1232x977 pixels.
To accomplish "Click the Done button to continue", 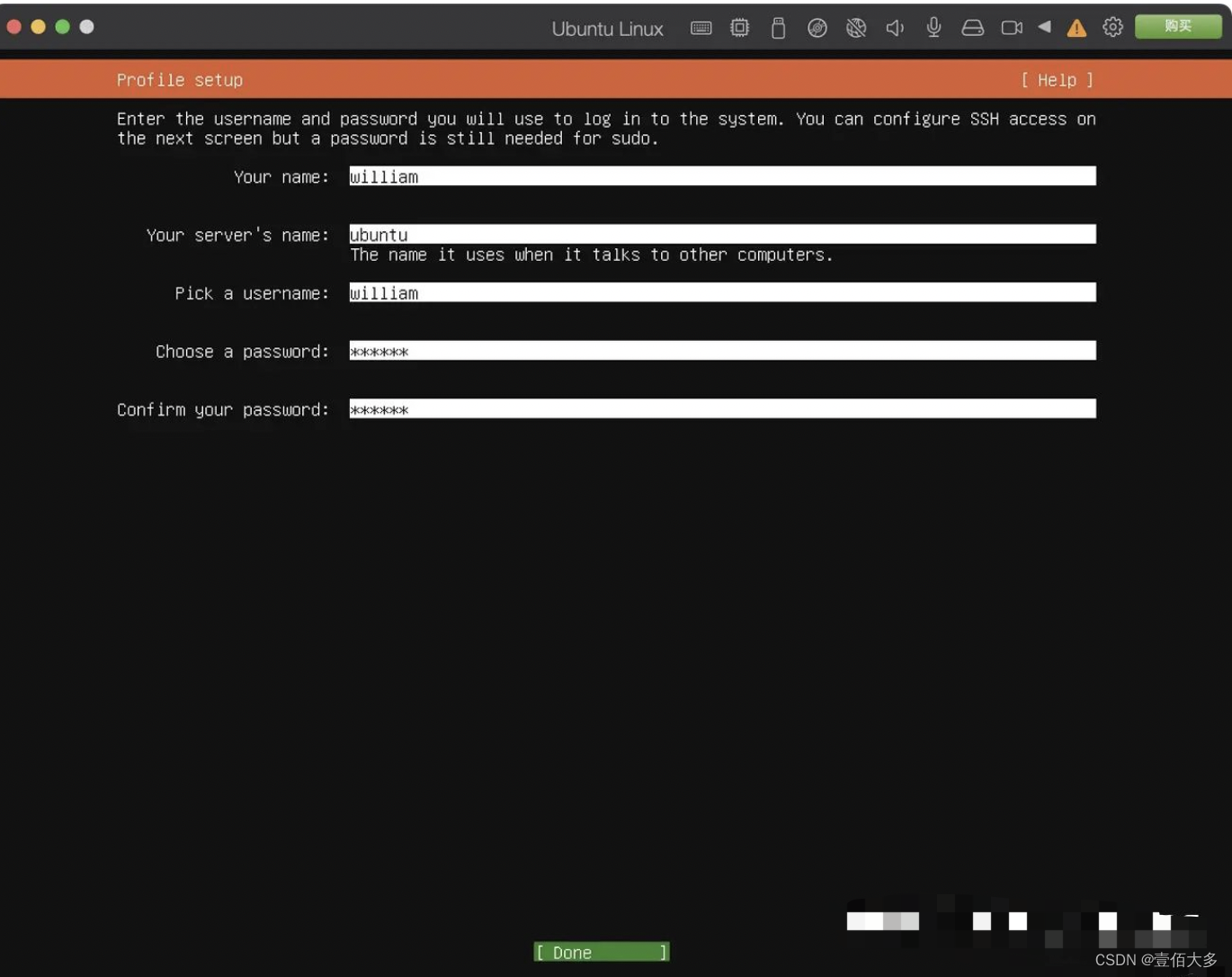I will pos(601,952).
